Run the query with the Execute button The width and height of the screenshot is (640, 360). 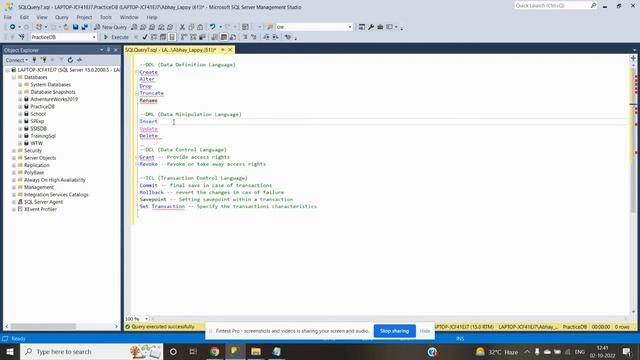(x=116, y=37)
